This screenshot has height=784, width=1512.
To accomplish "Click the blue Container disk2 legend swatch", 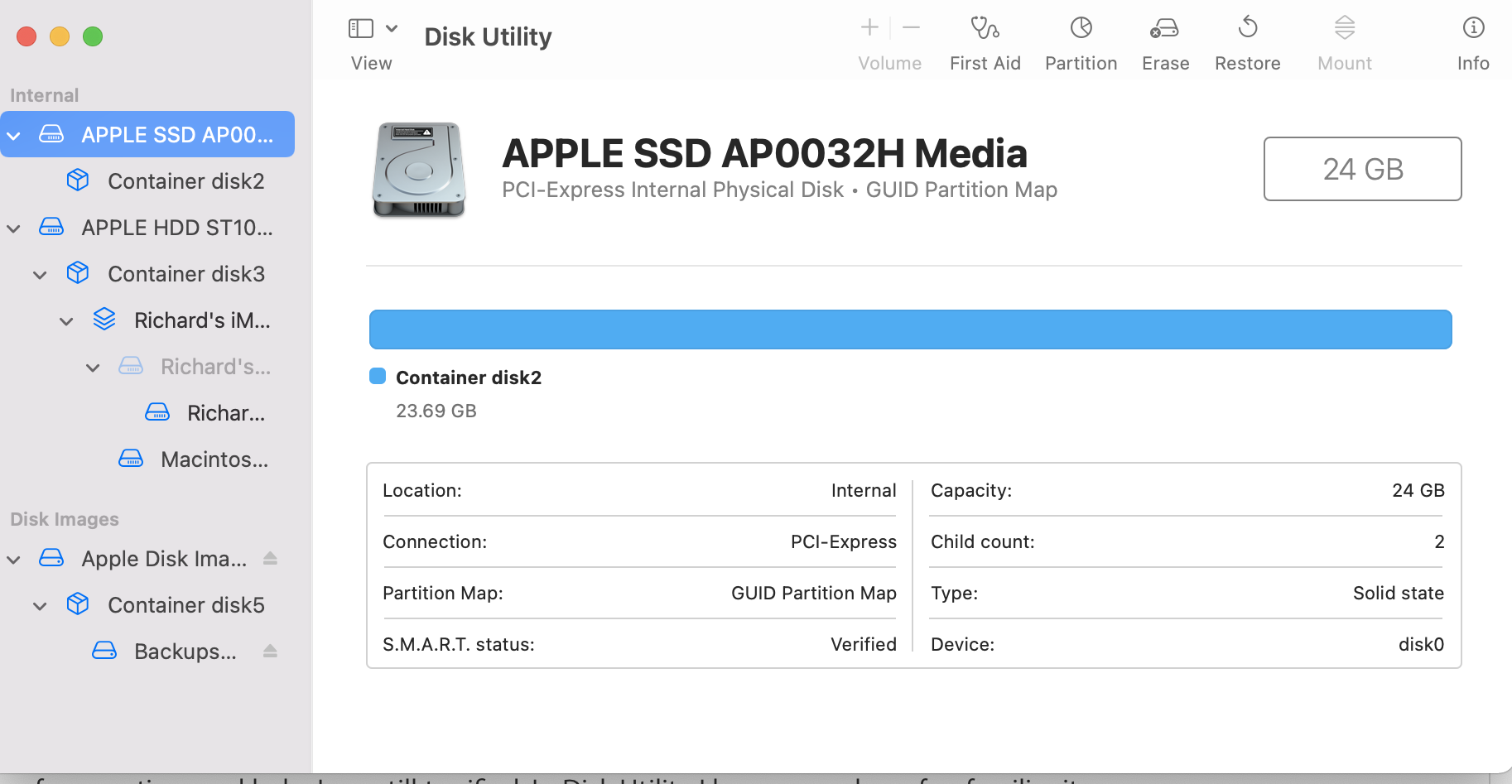I will click(378, 377).
